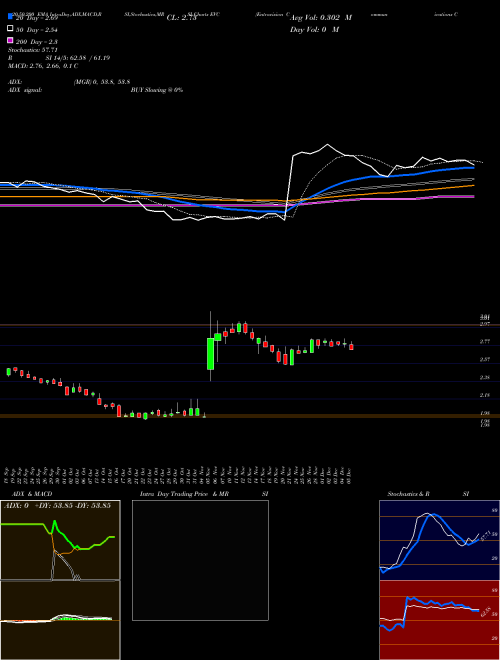Click the 'Day Vol: 0 M' text
The image size is (500, 660).
click(x=314, y=29)
